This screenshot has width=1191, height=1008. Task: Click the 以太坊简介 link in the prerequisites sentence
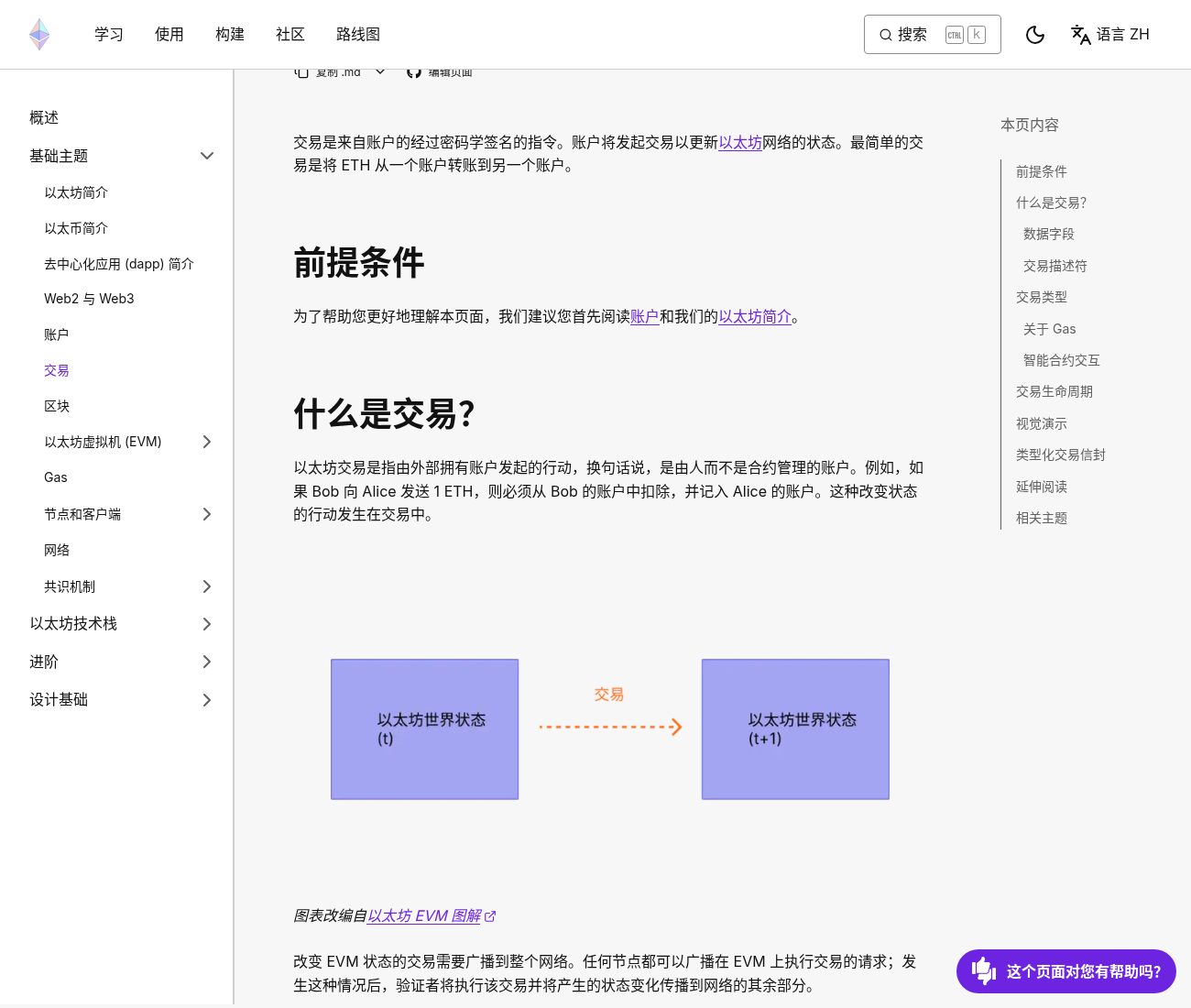[755, 316]
